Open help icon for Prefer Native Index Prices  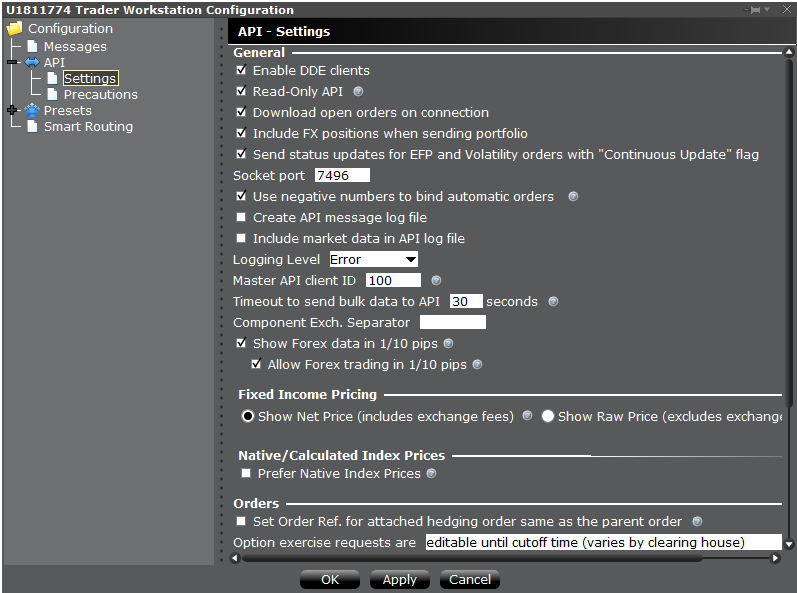coord(431,474)
